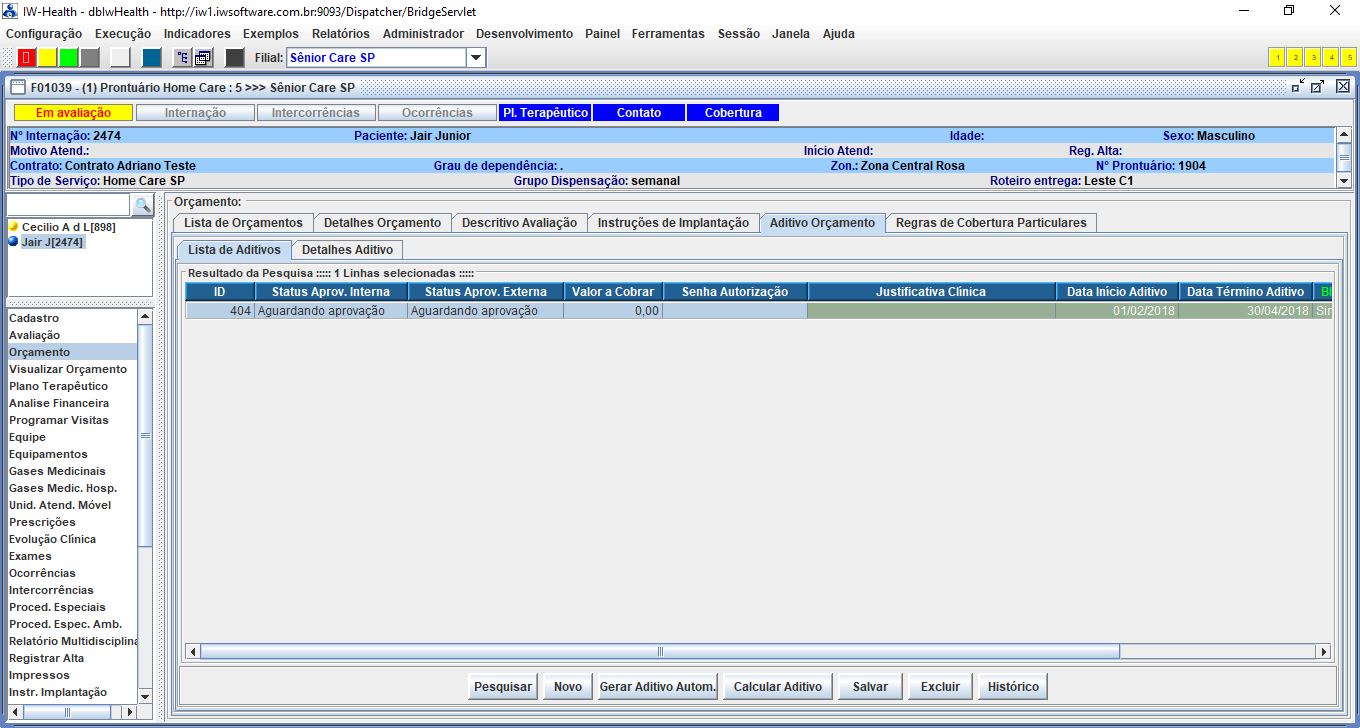
Task: Click the Gerar Aditivo Autom. button
Action: click(657, 687)
